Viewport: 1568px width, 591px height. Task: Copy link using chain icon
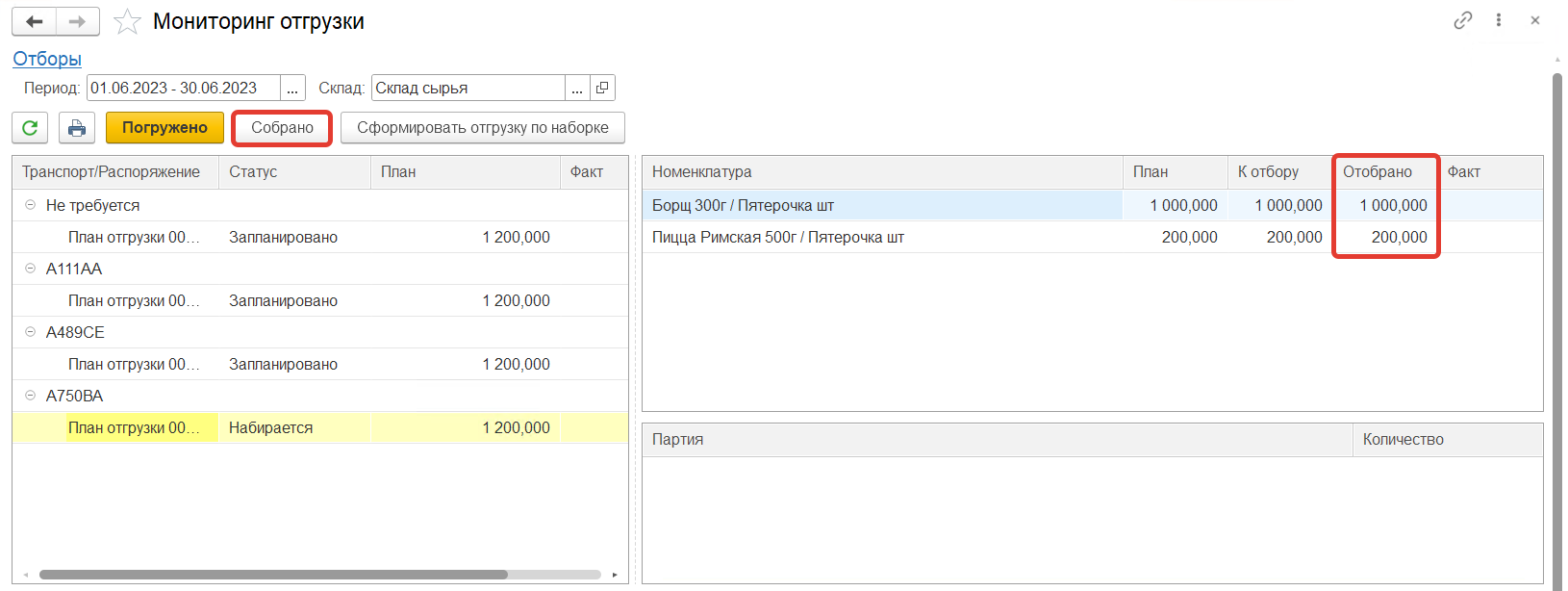pos(1462,20)
